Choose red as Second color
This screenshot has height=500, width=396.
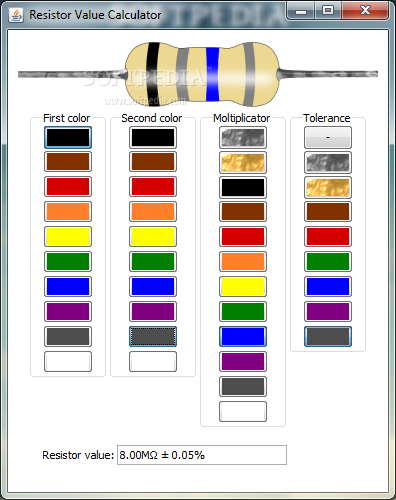coord(153,187)
